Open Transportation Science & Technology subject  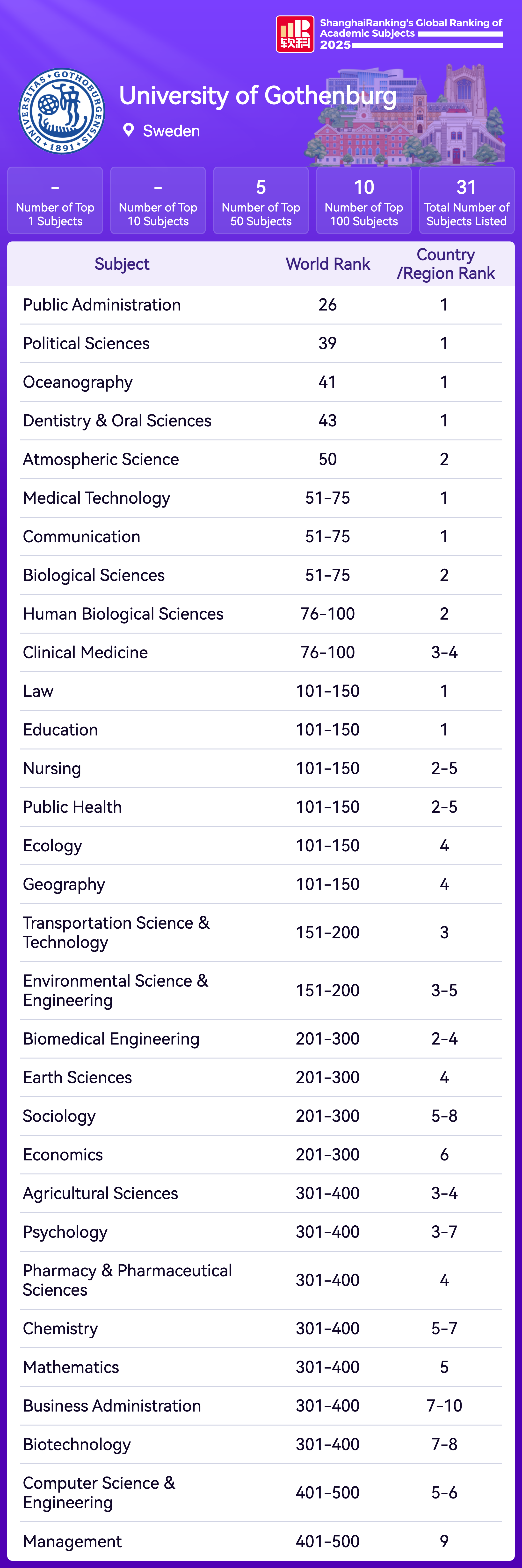(116, 932)
